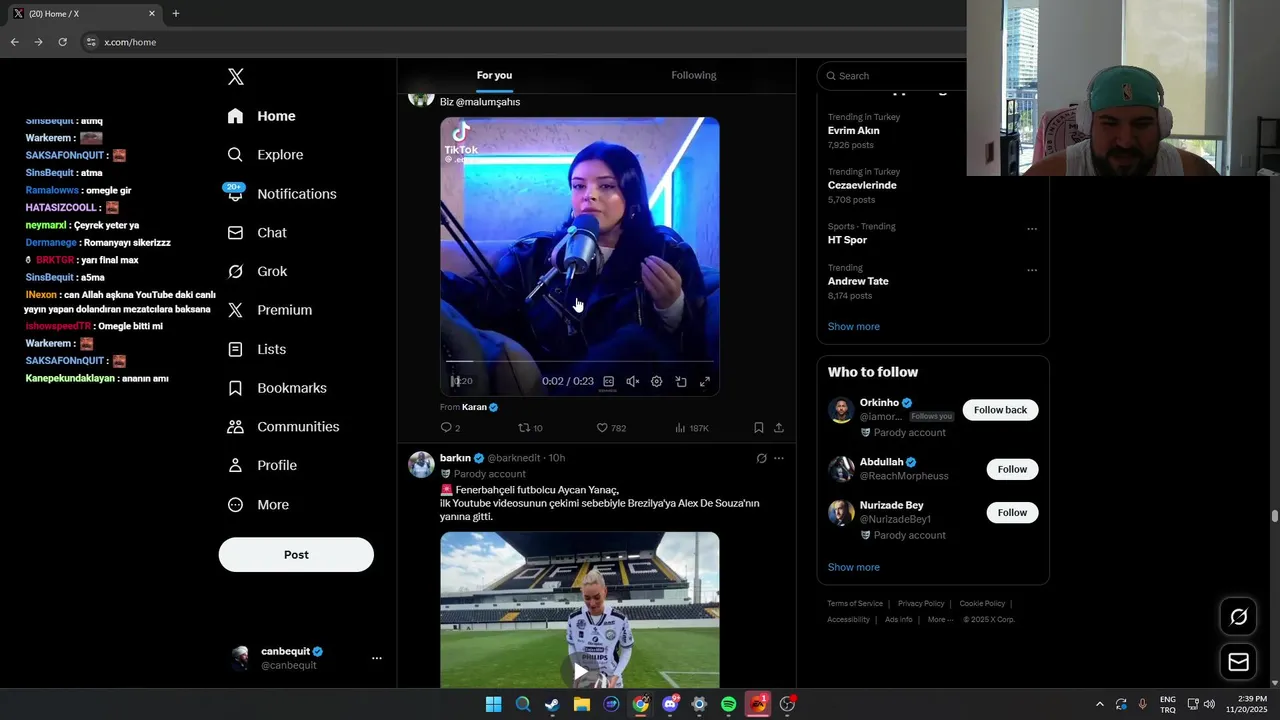Switch to the Following tab
1280x720 pixels.
coord(693,76)
